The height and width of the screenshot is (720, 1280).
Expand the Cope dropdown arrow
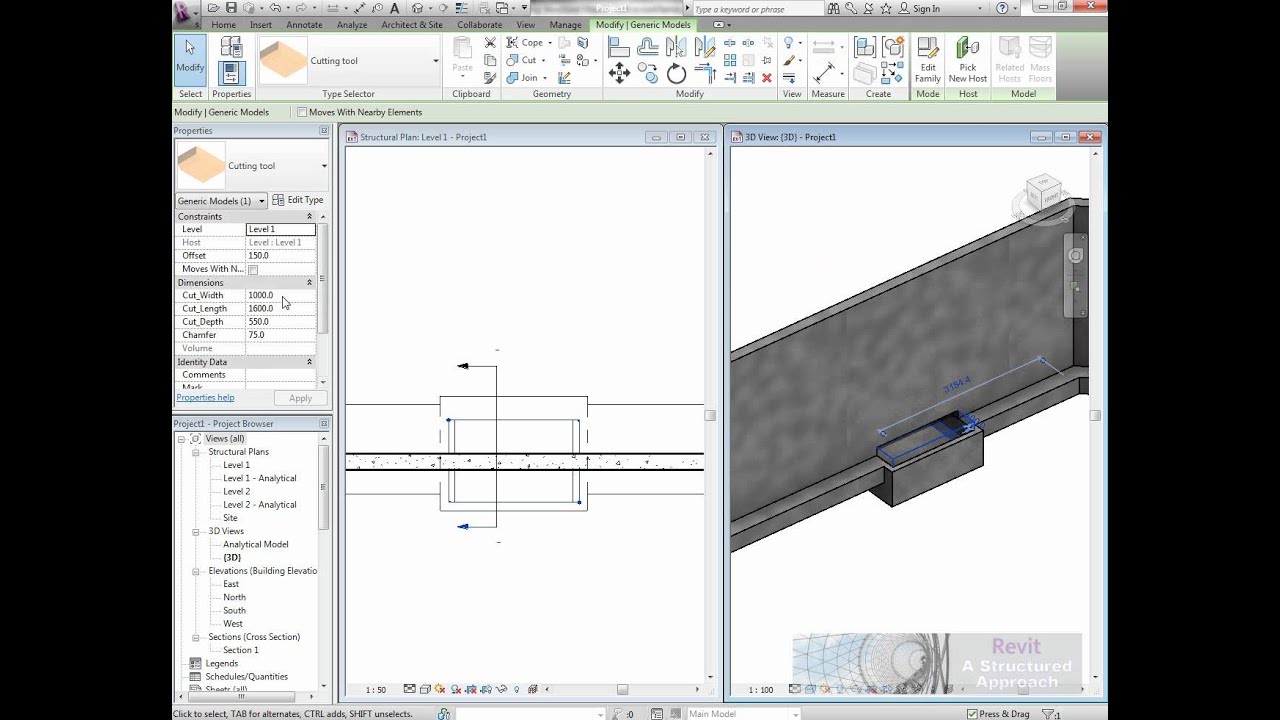pyautogui.click(x=550, y=42)
